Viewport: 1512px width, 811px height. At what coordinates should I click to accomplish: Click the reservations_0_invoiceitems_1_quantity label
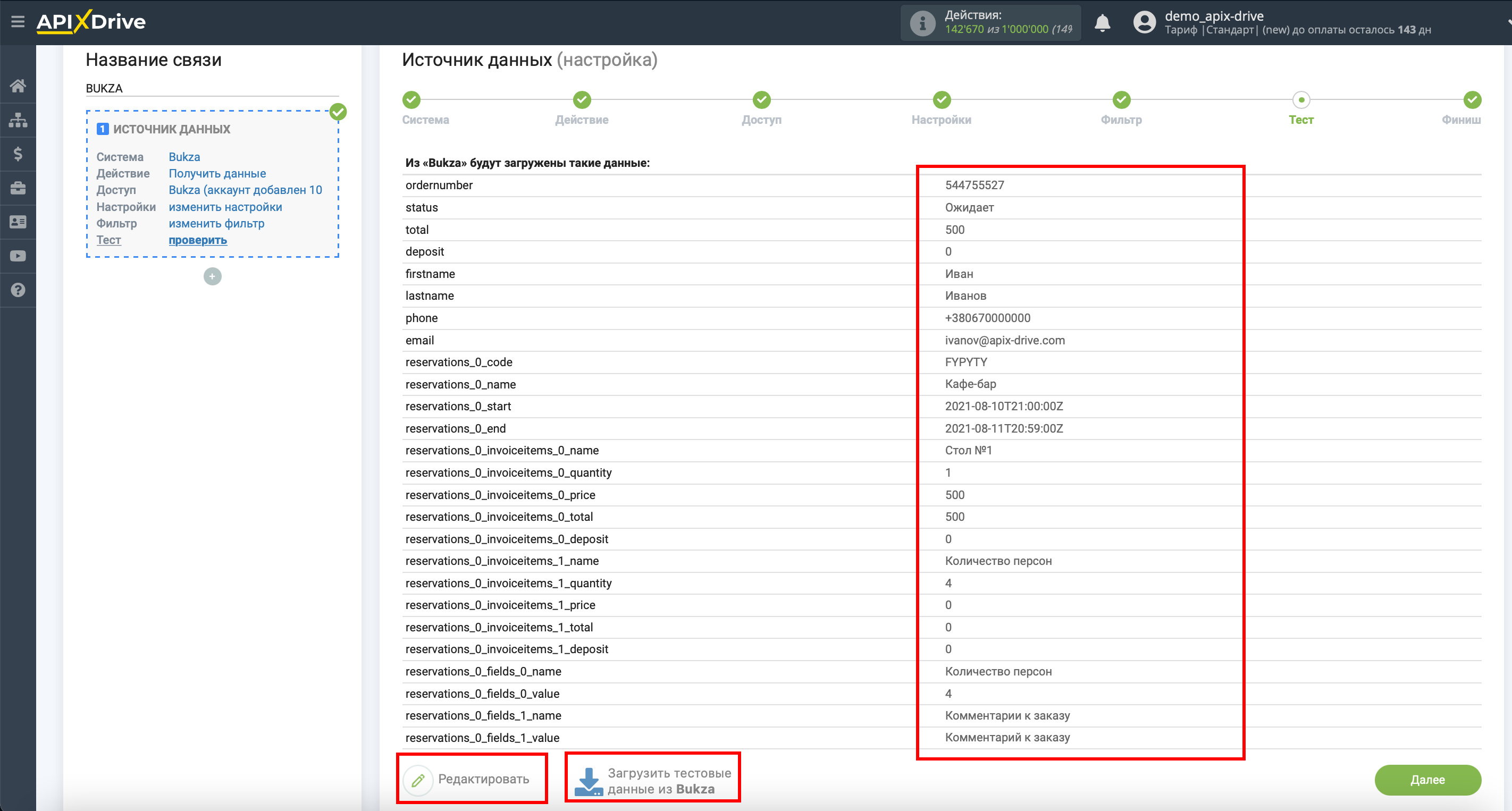[508, 584]
